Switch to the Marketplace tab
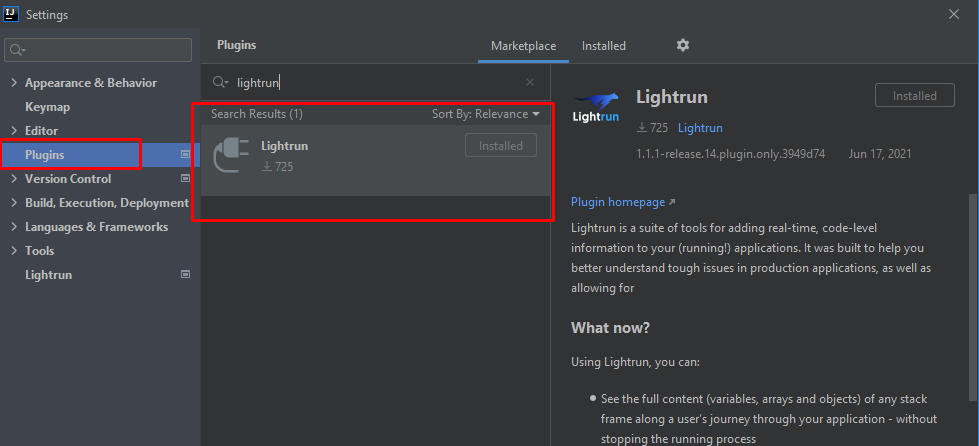 tap(523, 46)
